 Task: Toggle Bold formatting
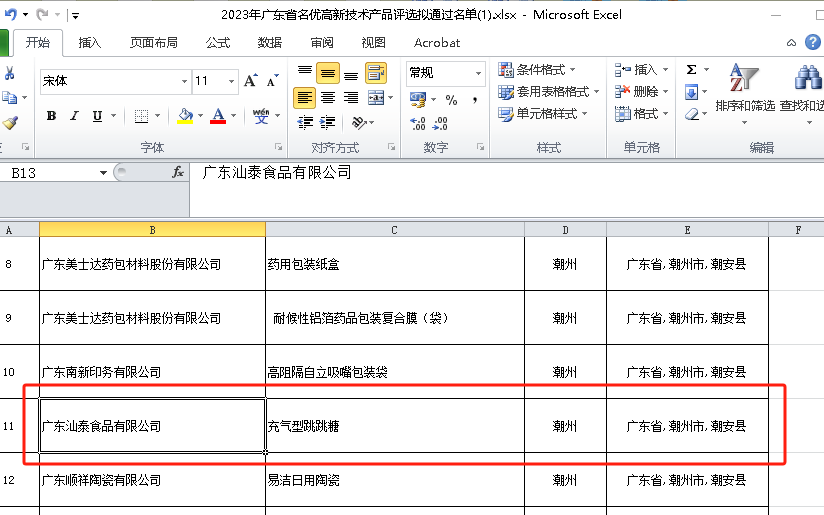[51, 116]
